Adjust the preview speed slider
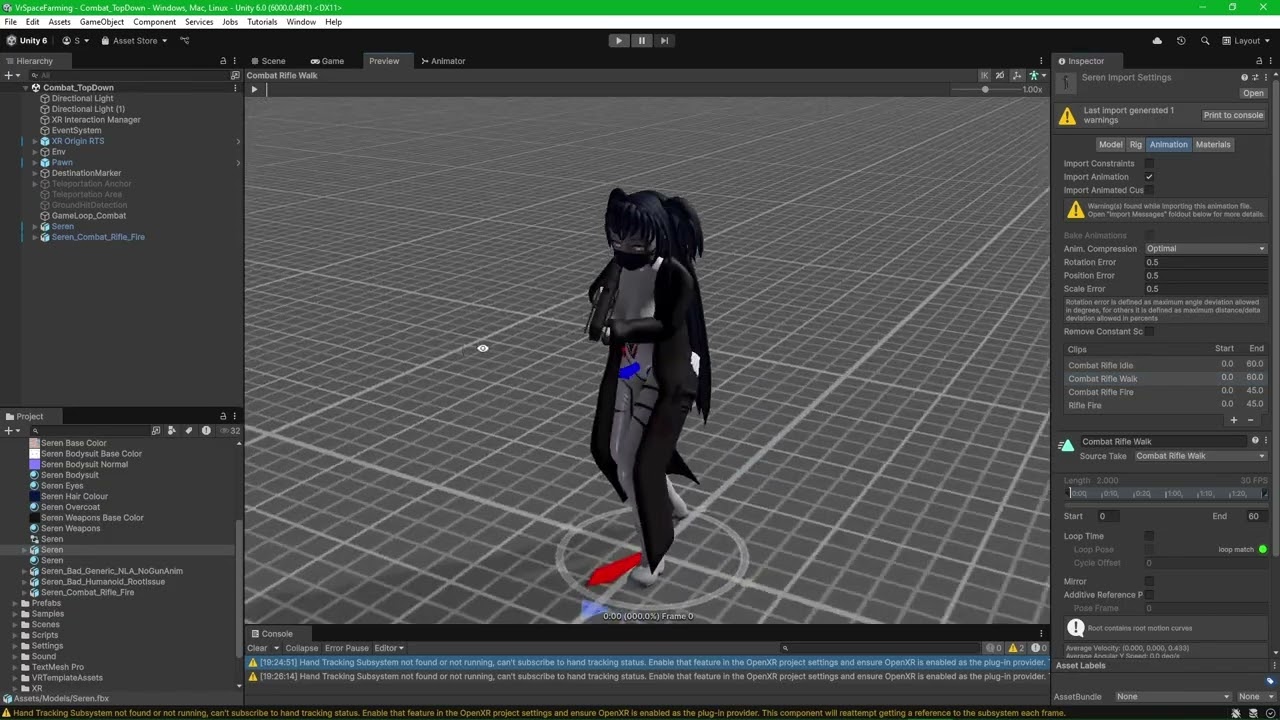Viewport: 1280px width, 720px height. click(984, 89)
